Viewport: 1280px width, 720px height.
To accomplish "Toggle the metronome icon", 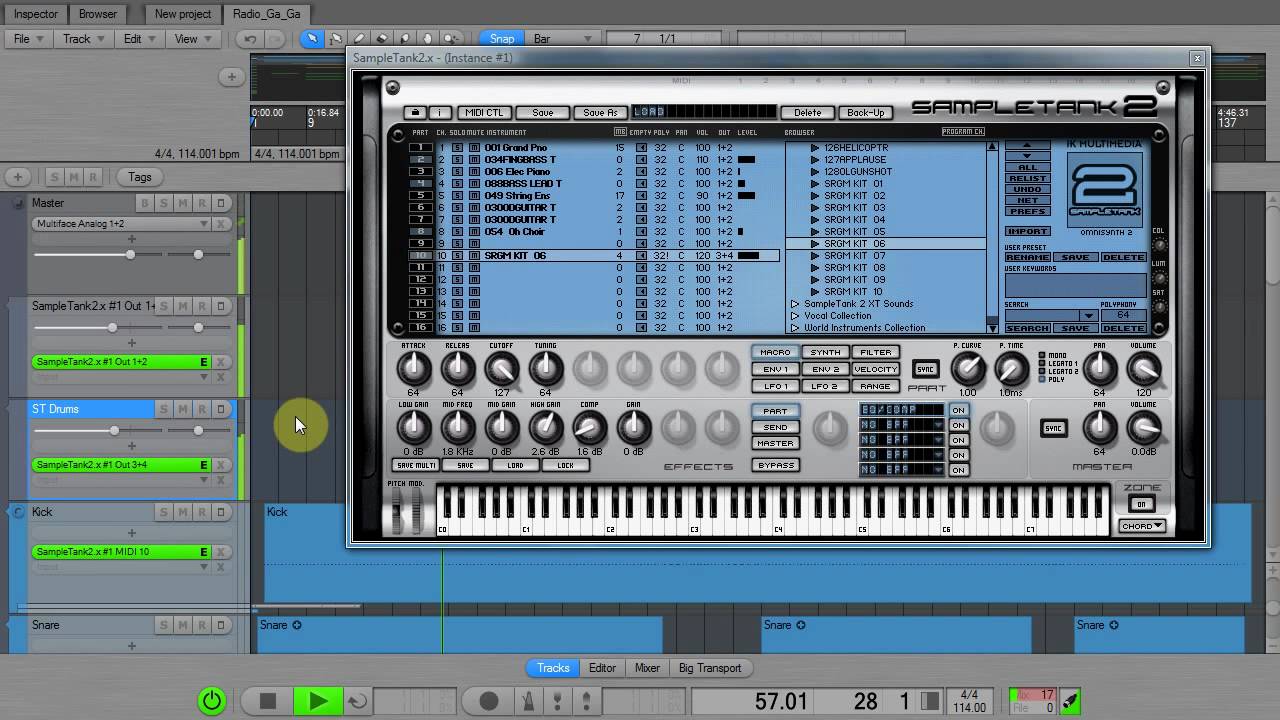I will pos(527,701).
